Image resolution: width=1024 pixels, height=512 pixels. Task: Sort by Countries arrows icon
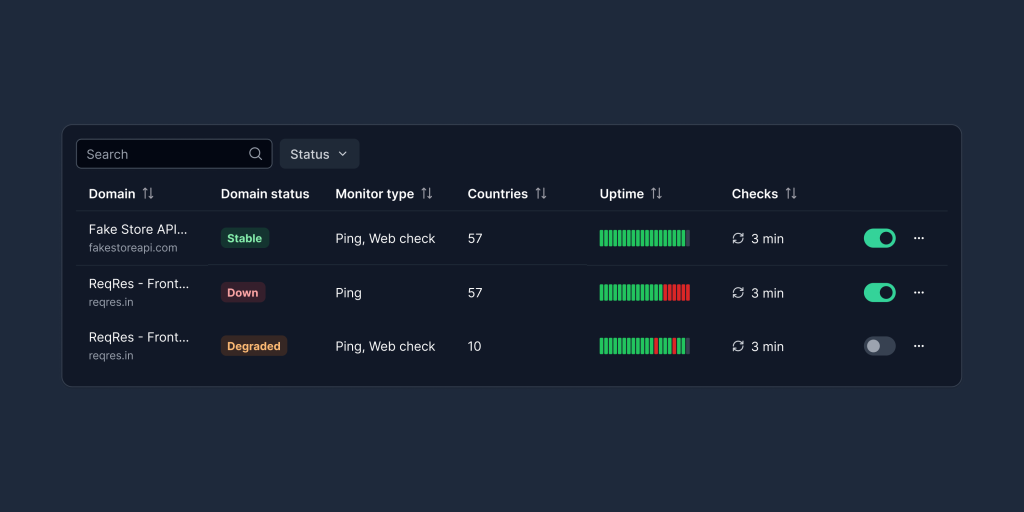[x=541, y=194]
